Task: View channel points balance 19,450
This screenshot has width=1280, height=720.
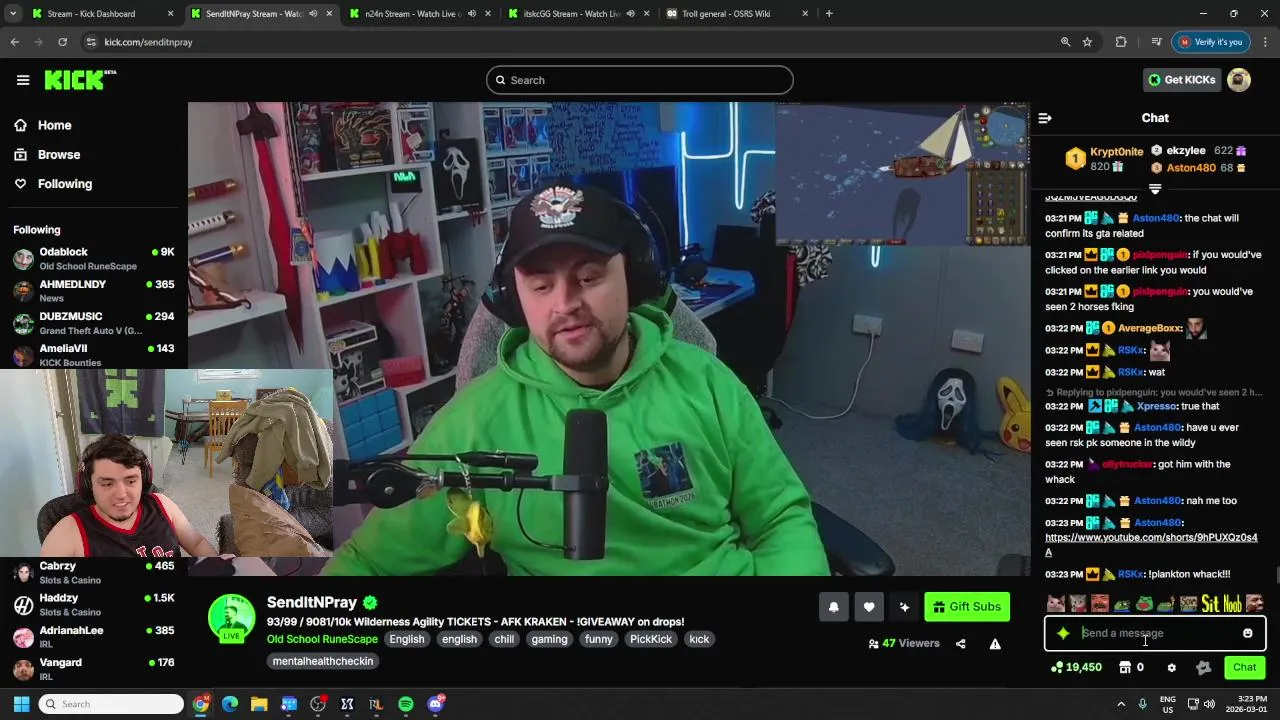Action: (x=1076, y=667)
